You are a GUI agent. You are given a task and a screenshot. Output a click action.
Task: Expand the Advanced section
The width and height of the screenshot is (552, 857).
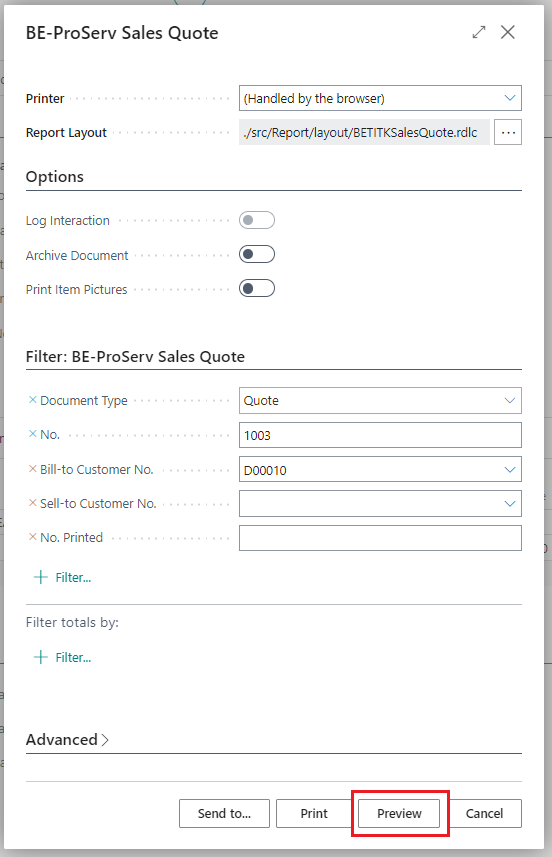(x=67, y=739)
